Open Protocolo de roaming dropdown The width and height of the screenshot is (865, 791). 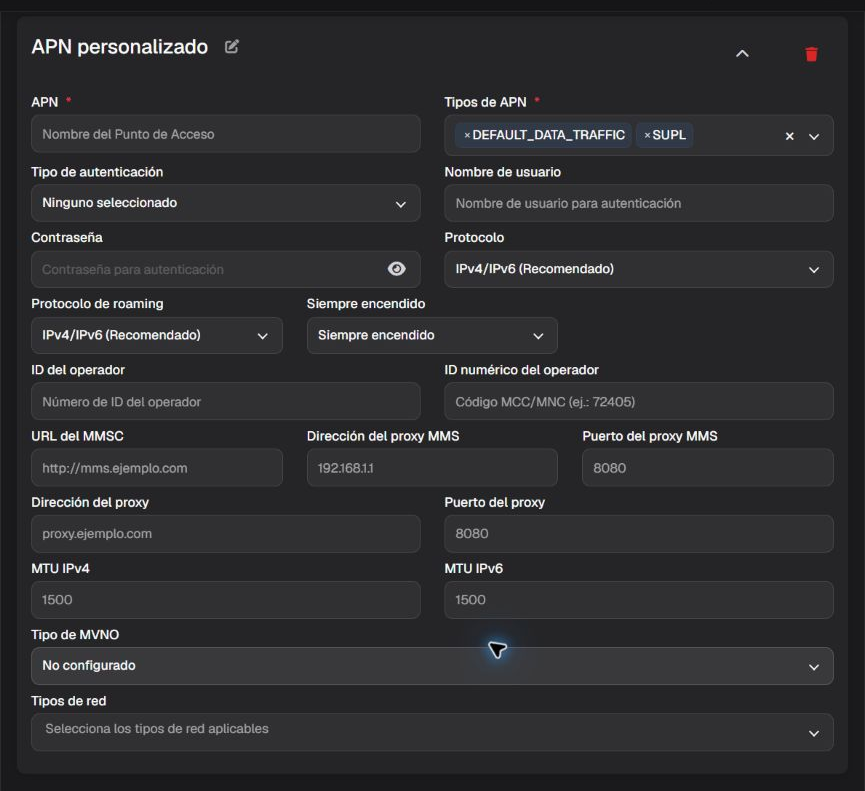coord(157,335)
